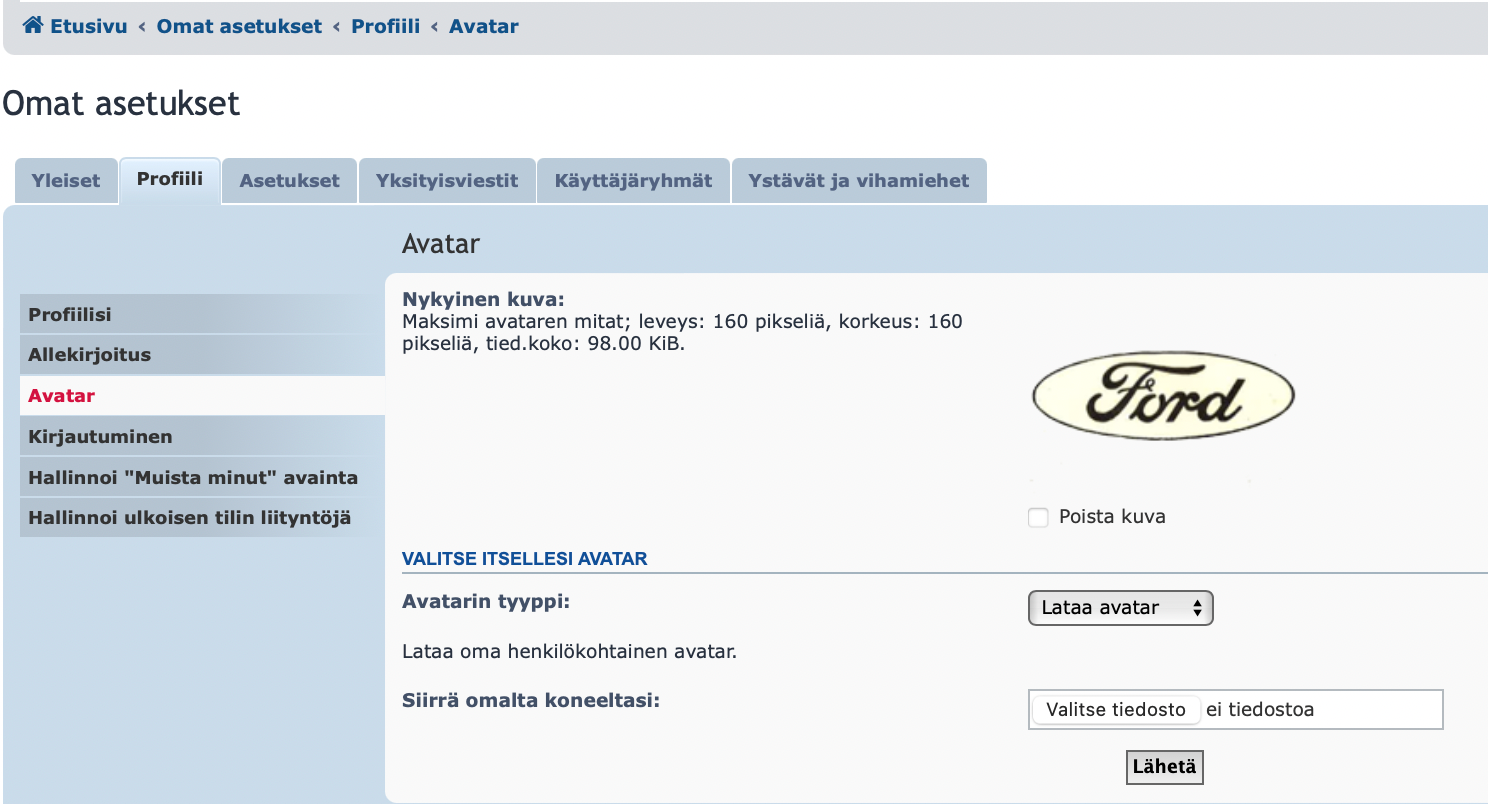This screenshot has height=804, width=1488.
Task: Open the Asetukset tab
Action: click(x=290, y=181)
